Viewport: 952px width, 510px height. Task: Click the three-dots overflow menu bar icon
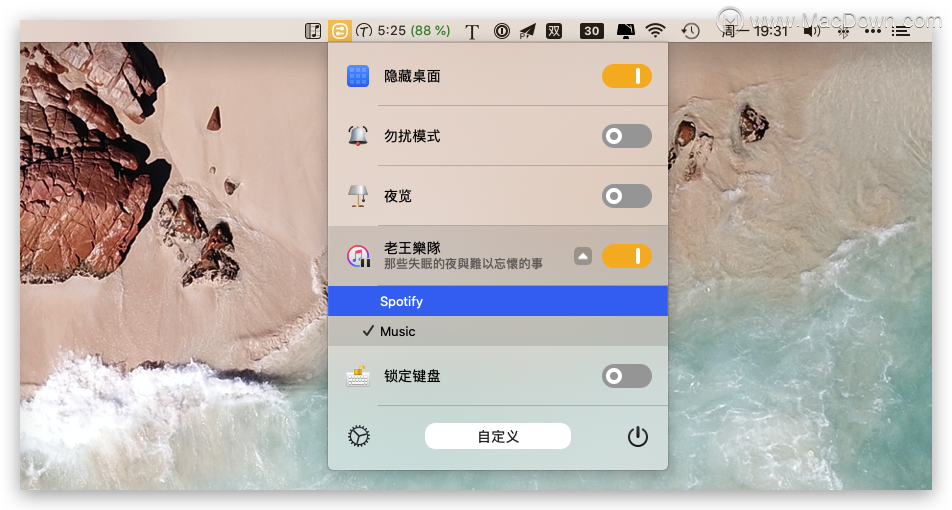click(x=872, y=31)
